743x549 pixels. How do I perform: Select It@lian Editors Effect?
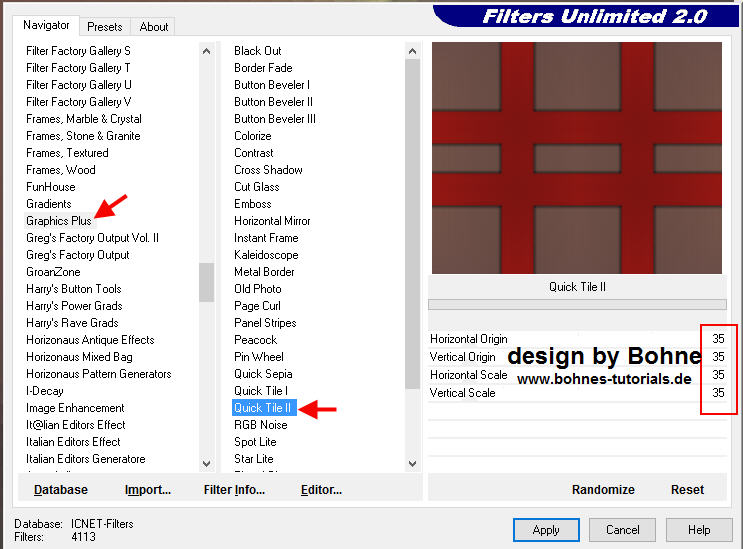[76, 425]
